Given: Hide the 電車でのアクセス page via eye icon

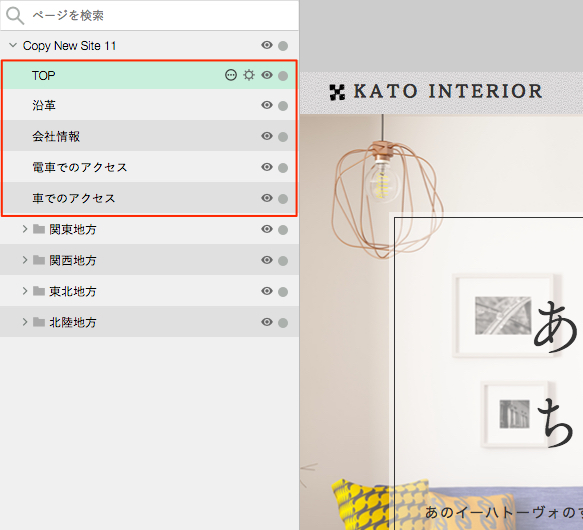Looking at the screenshot, I should point(267,167).
